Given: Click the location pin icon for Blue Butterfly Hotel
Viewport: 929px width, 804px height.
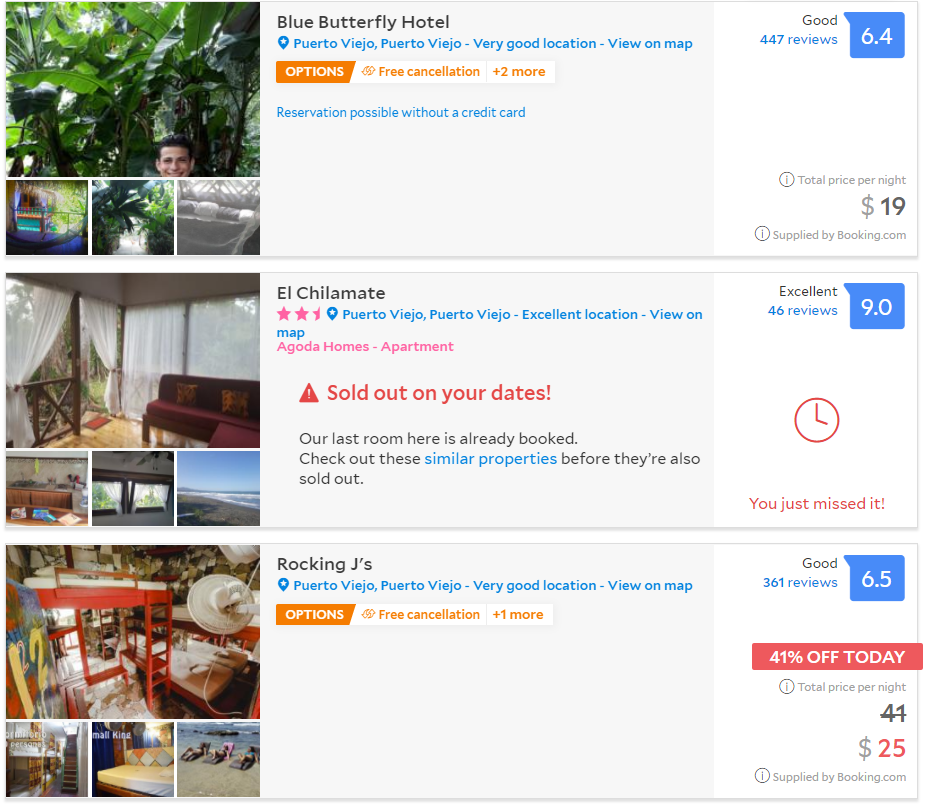Looking at the screenshot, I should click(x=283, y=44).
